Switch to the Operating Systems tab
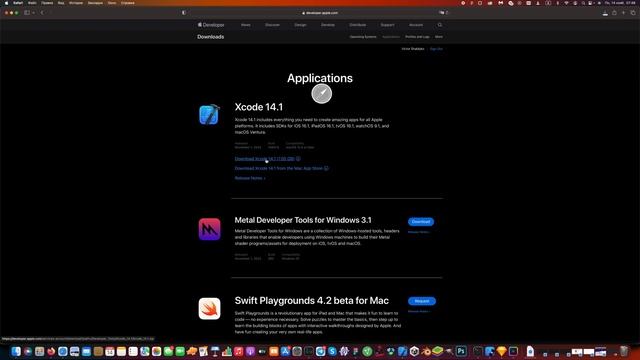The width and height of the screenshot is (640, 360). [x=363, y=37]
